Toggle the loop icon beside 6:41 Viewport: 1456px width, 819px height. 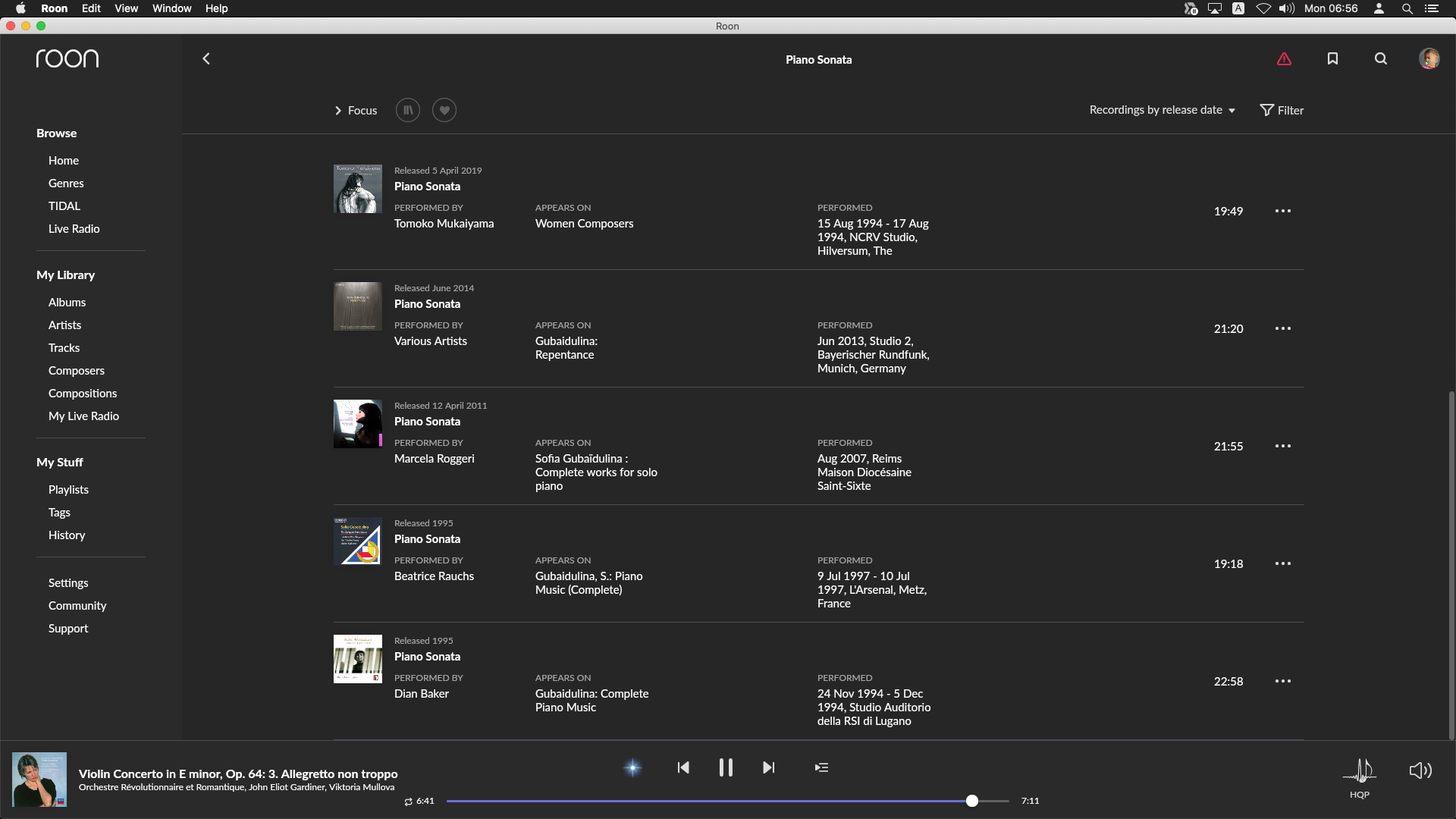409,802
